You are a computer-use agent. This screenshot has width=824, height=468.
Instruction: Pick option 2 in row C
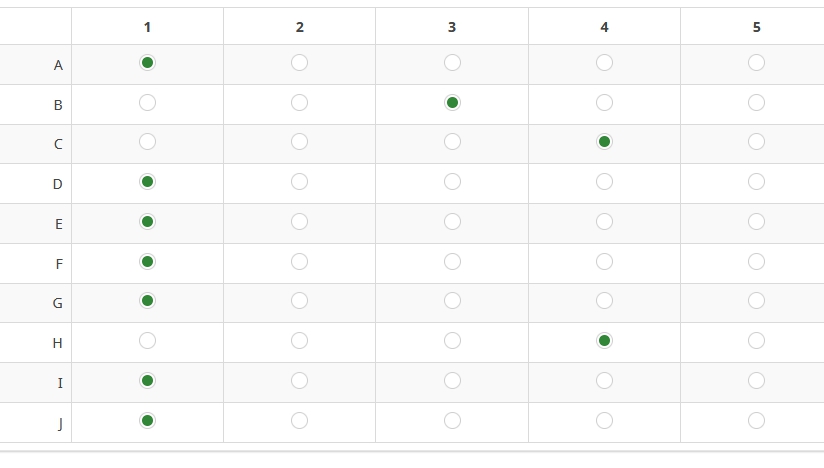pos(299,142)
